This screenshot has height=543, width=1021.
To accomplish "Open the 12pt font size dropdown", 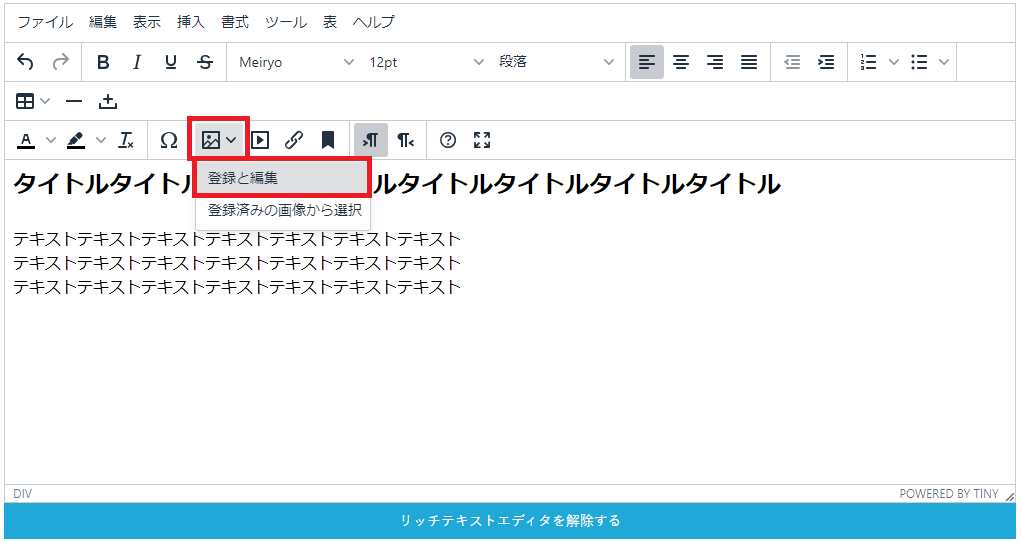I will [x=426, y=63].
